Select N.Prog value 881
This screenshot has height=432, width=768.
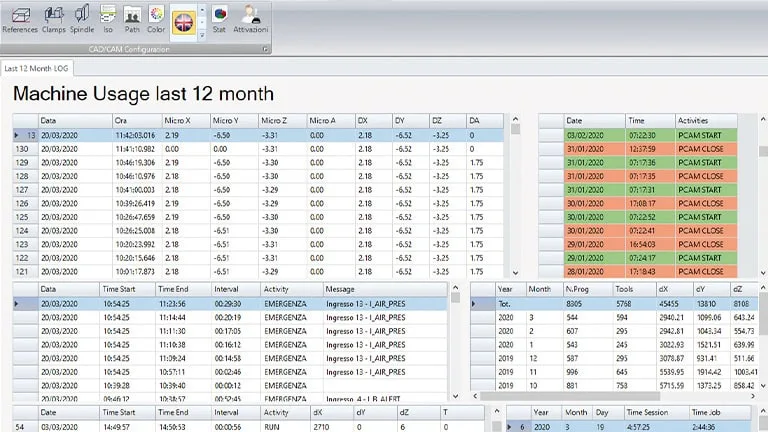(x=587, y=385)
